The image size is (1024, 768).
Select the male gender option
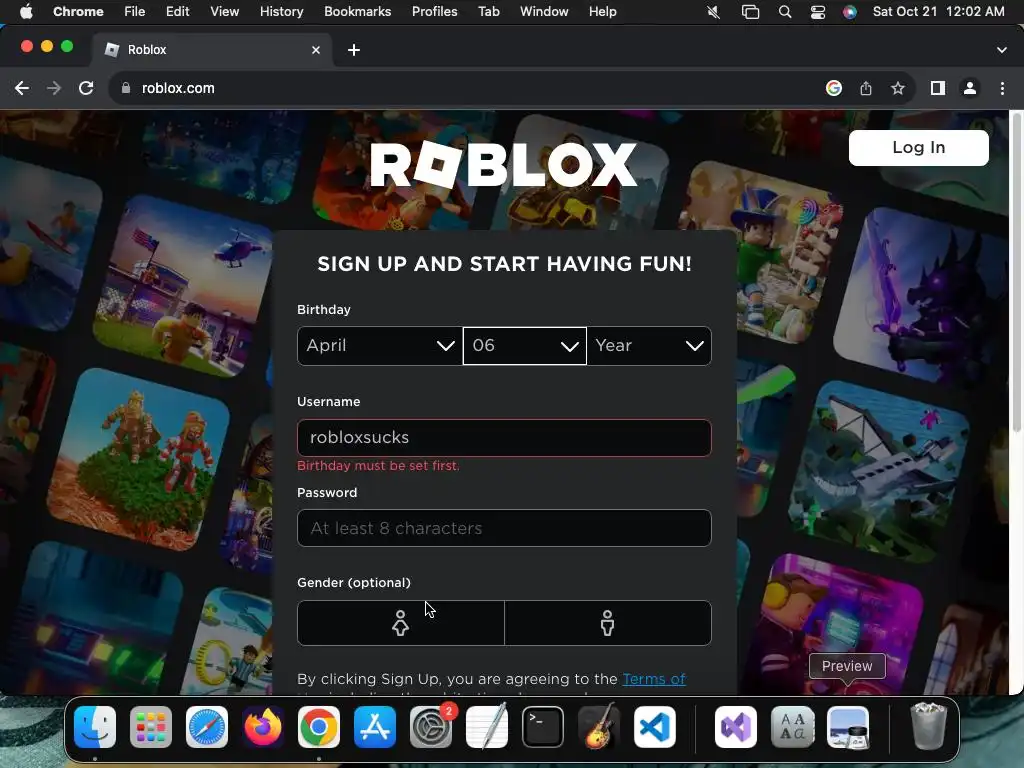point(607,623)
